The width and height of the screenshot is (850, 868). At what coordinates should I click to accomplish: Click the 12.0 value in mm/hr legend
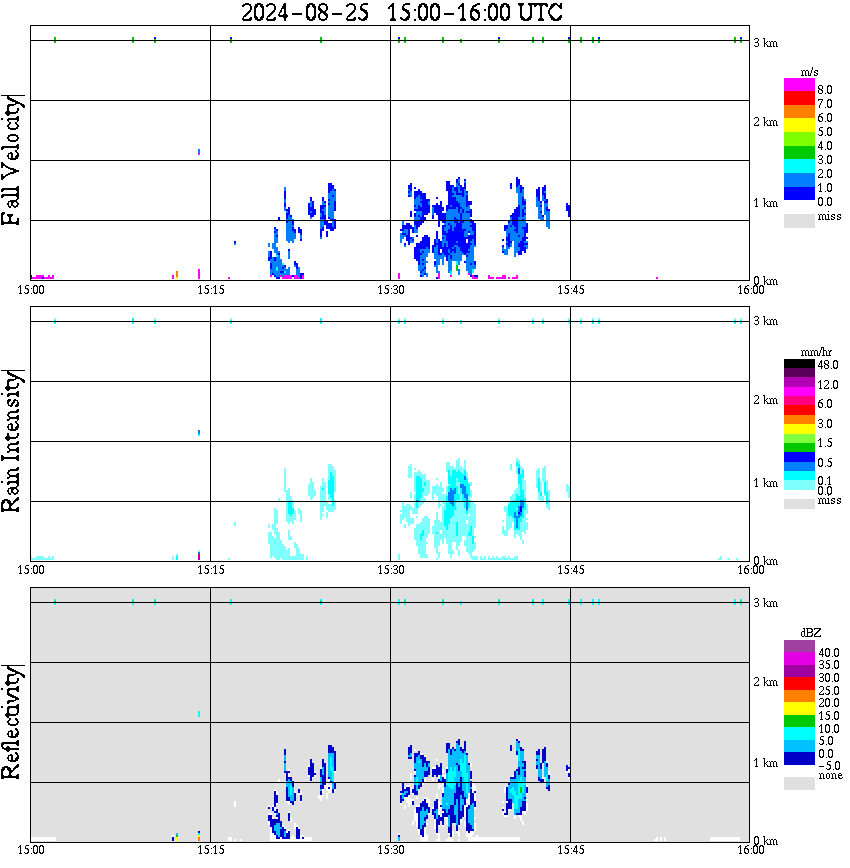(828, 384)
